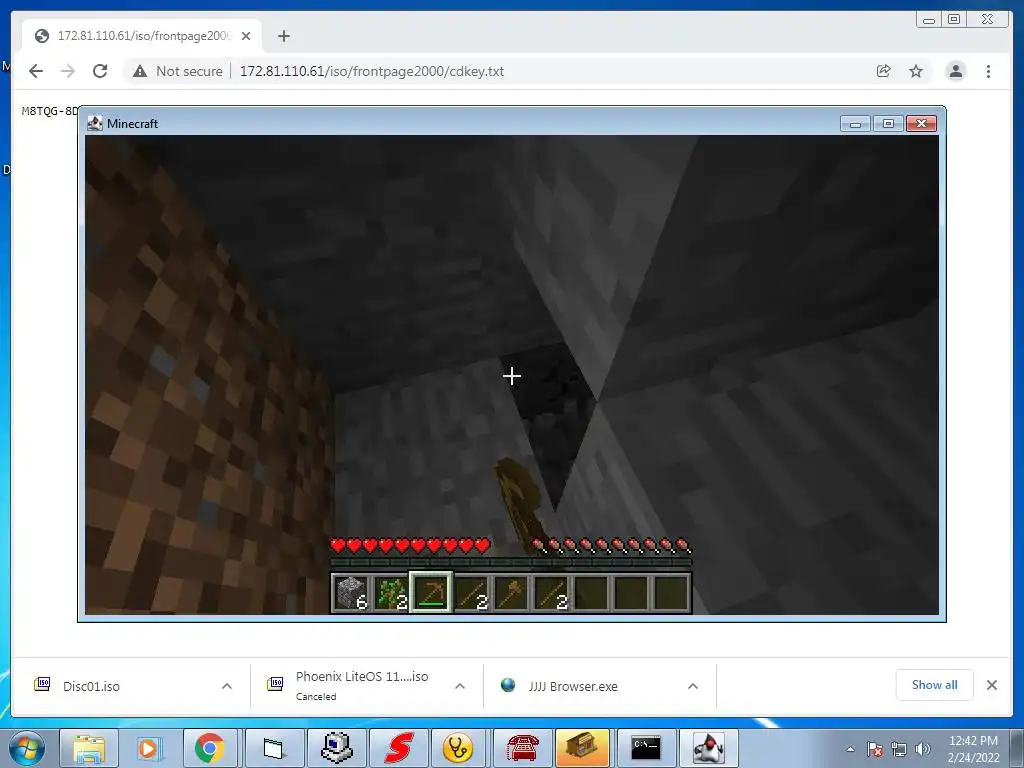Switch to Chrome in the taskbar

(209, 748)
